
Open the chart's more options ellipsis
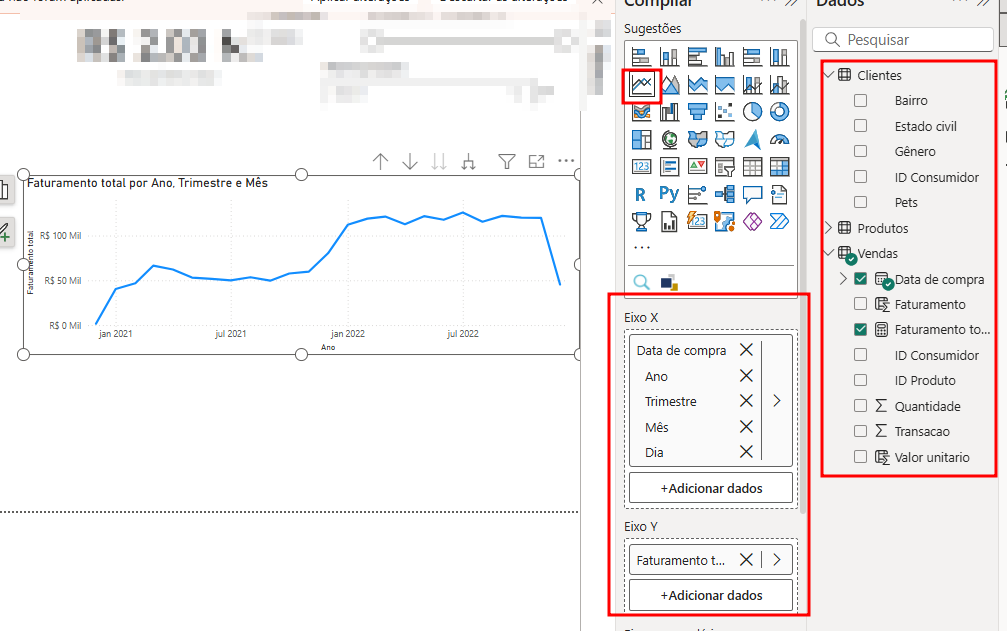pos(566,161)
